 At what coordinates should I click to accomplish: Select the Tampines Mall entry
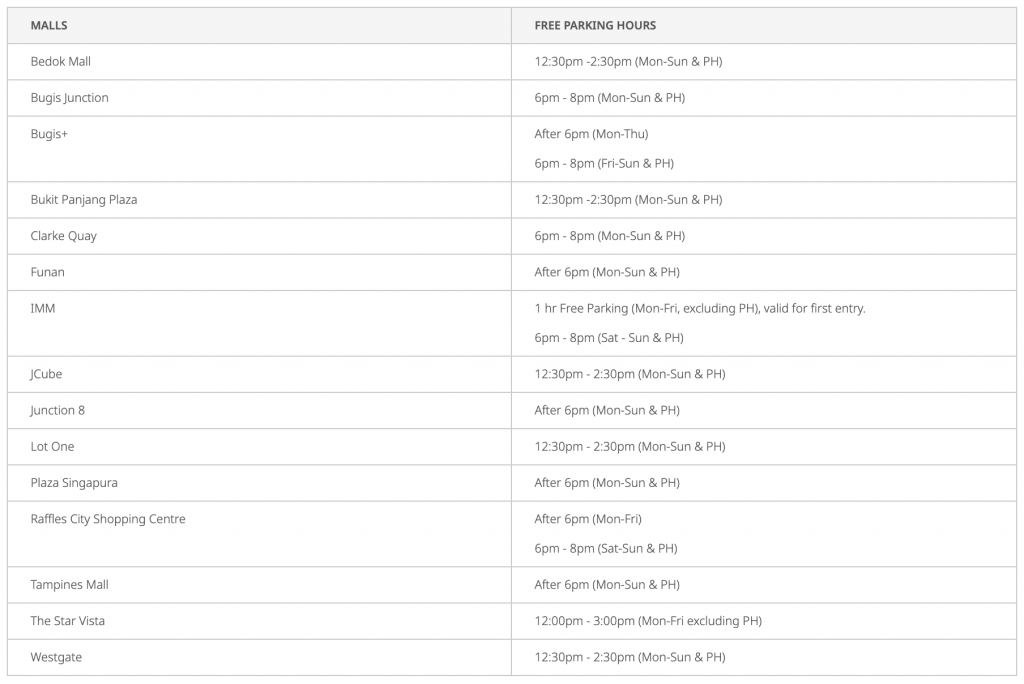click(x=69, y=585)
